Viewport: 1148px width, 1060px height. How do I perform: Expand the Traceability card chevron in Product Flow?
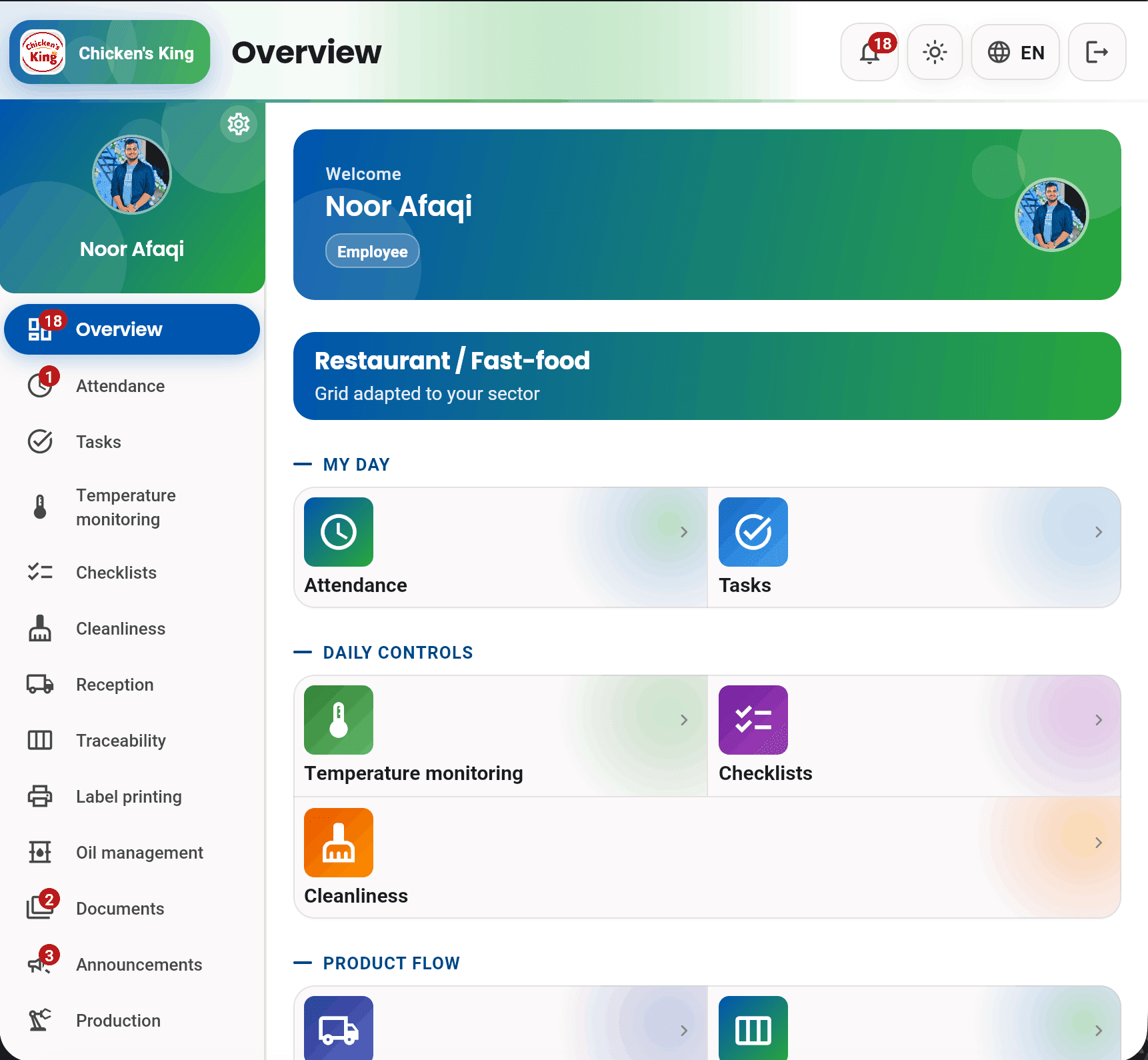[1099, 1031]
